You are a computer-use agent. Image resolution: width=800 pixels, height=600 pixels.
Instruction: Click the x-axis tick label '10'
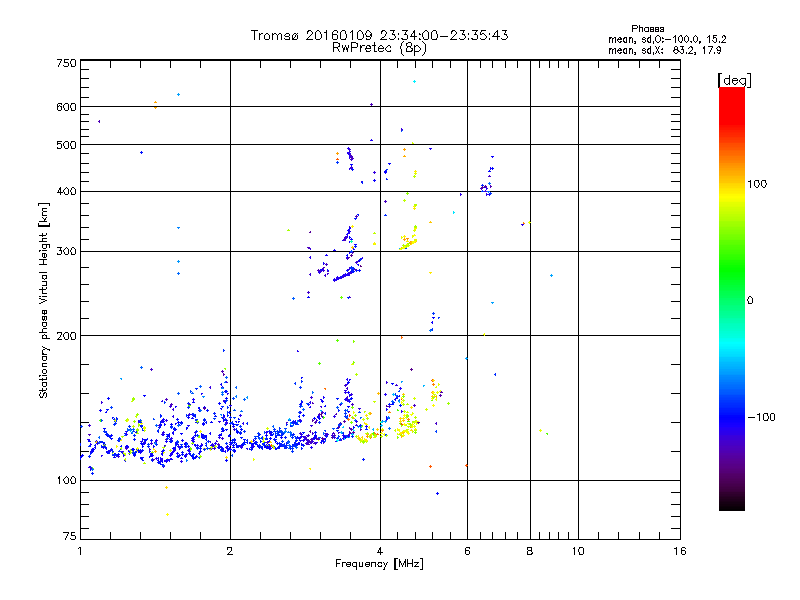pyautogui.click(x=578, y=551)
